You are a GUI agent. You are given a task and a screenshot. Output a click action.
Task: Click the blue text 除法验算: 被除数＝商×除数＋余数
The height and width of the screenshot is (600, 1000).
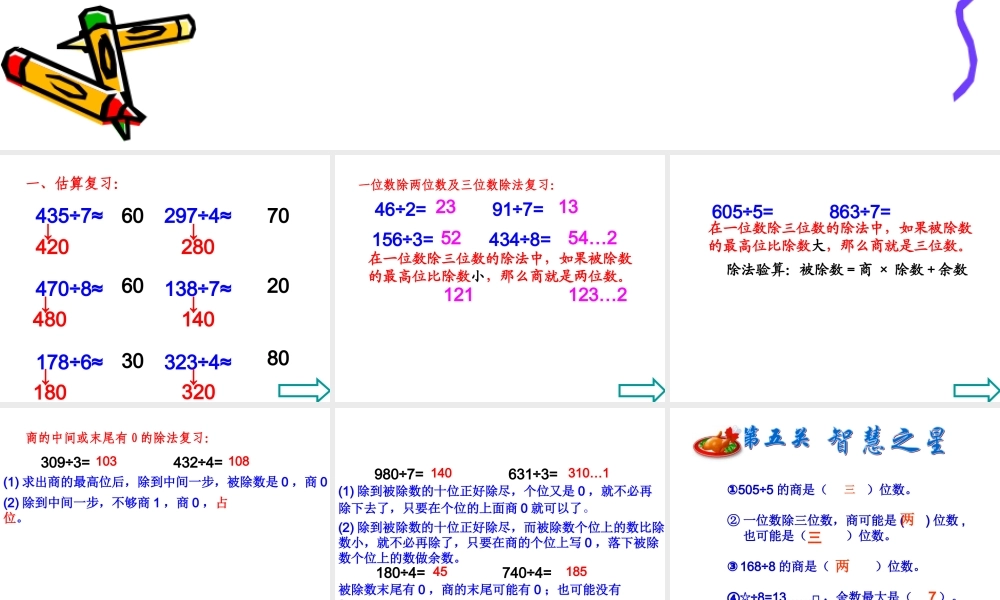point(847,270)
